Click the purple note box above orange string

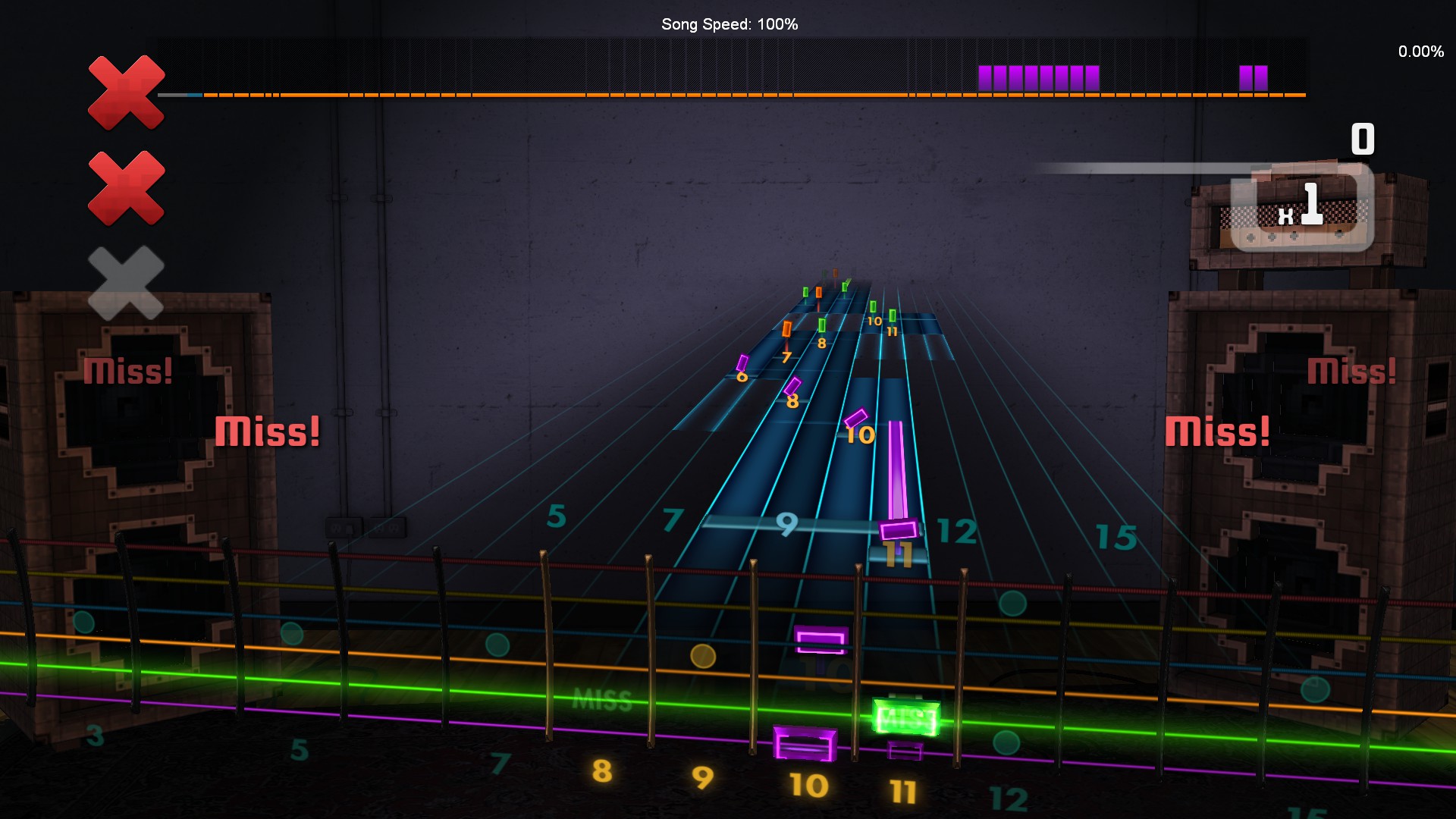click(821, 640)
